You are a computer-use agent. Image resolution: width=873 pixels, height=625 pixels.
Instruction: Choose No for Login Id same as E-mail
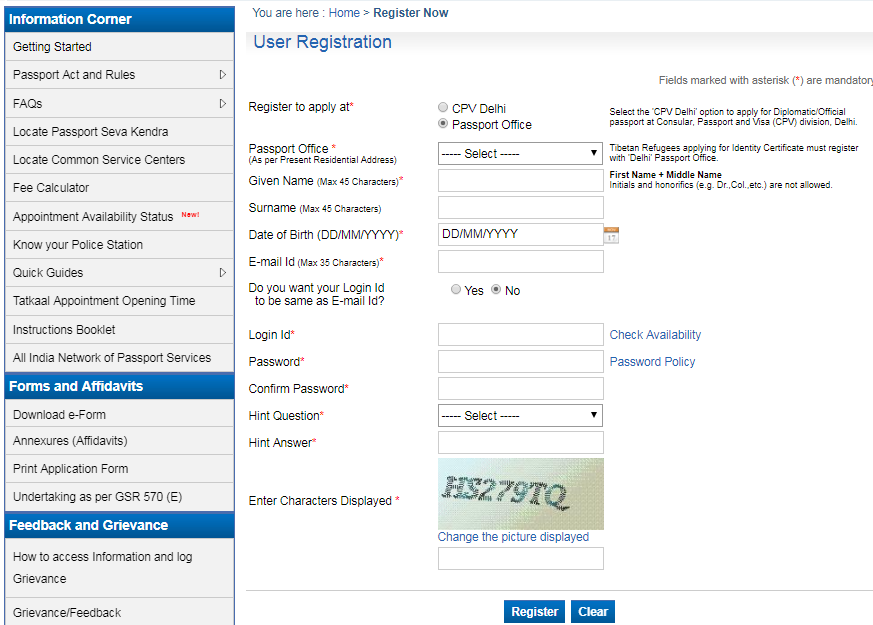(x=496, y=290)
